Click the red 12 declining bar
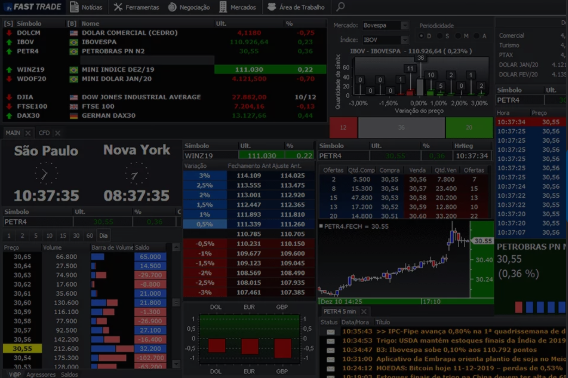The height and width of the screenshot is (378, 568). (343, 127)
